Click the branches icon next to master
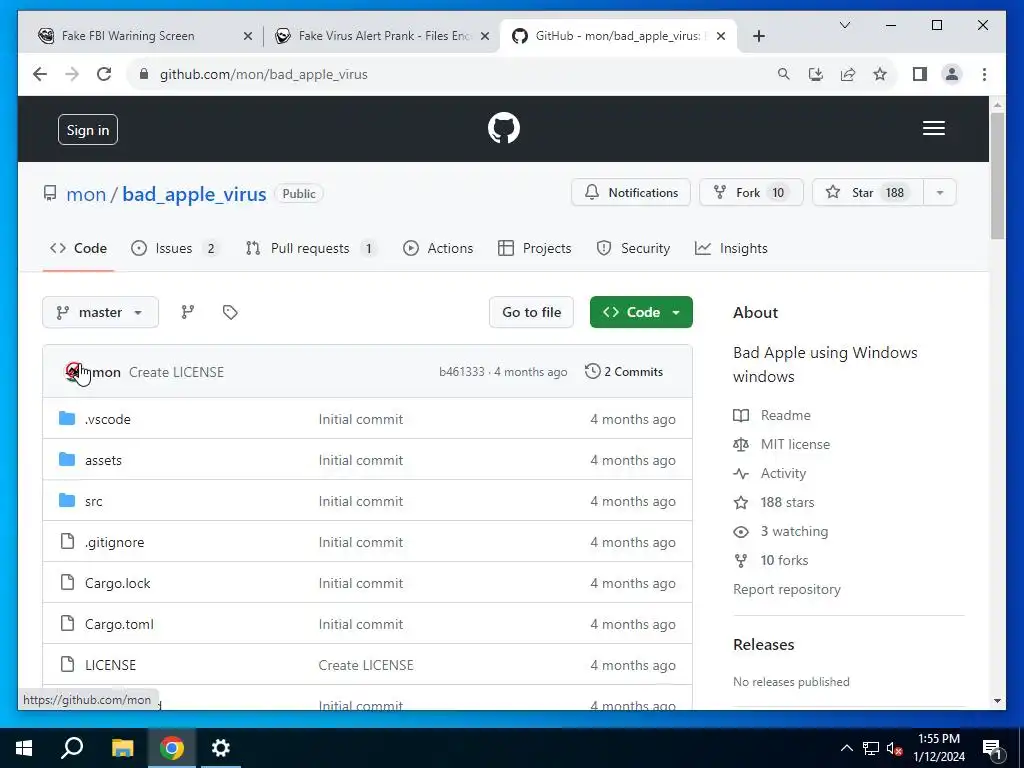This screenshot has height=768, width=1024. (187, 312)
